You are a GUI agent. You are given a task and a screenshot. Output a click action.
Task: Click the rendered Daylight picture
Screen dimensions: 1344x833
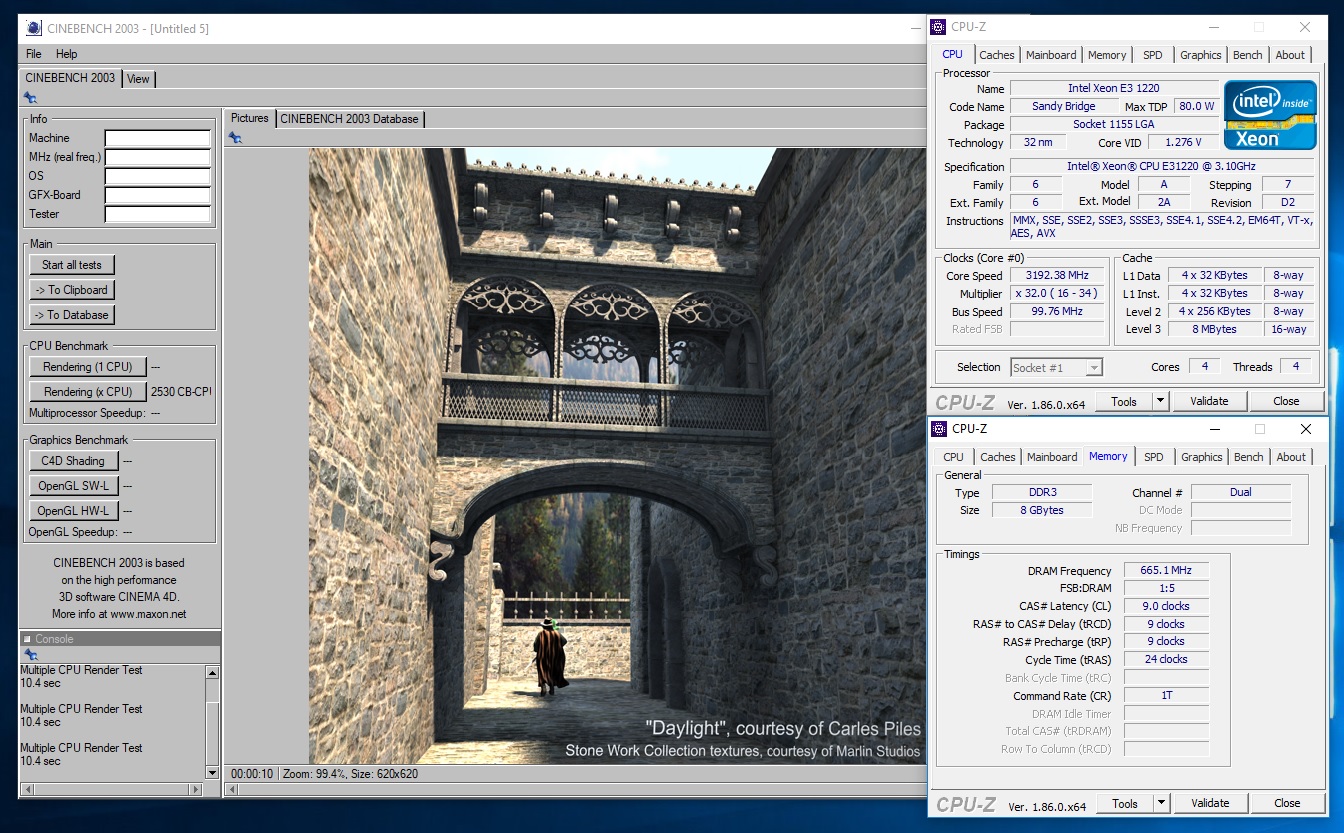click(617, 456)
